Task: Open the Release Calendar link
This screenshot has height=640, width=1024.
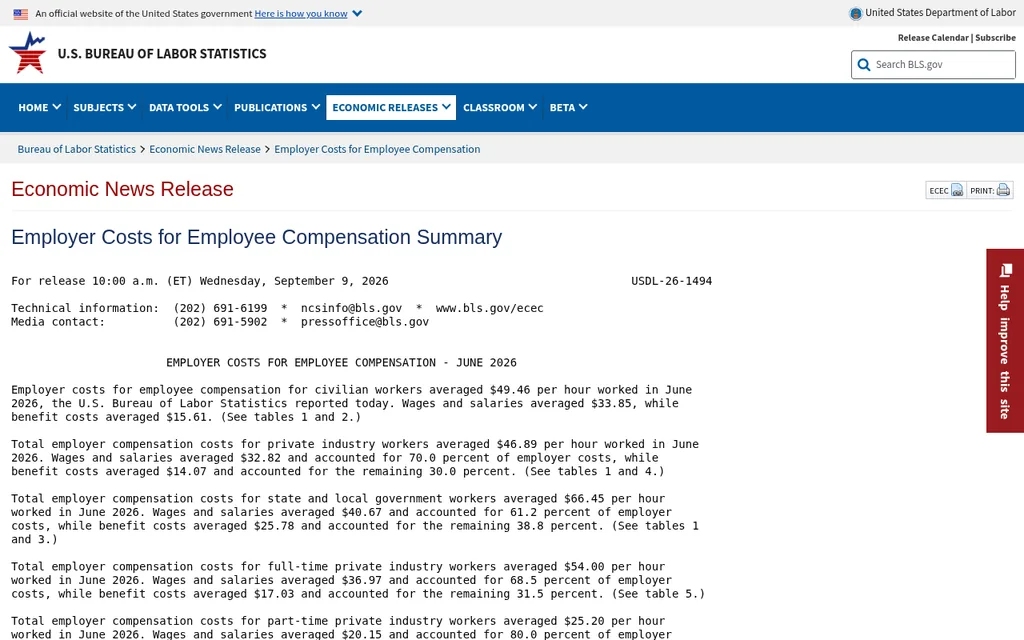Action: (x=933, y=38)
